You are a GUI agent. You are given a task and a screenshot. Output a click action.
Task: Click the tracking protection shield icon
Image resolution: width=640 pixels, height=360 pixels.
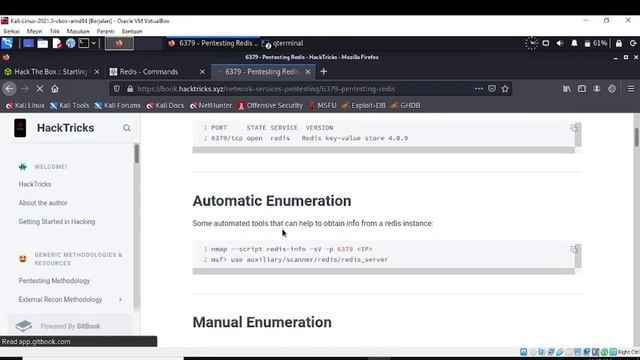[x=117, y=89]
